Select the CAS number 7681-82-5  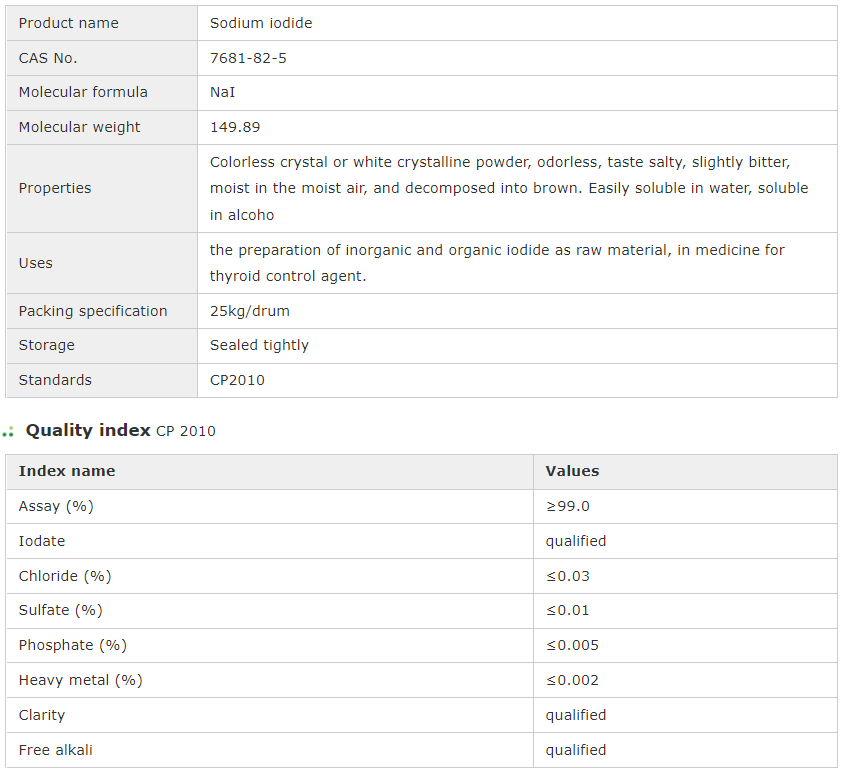[x=248, y=58]
